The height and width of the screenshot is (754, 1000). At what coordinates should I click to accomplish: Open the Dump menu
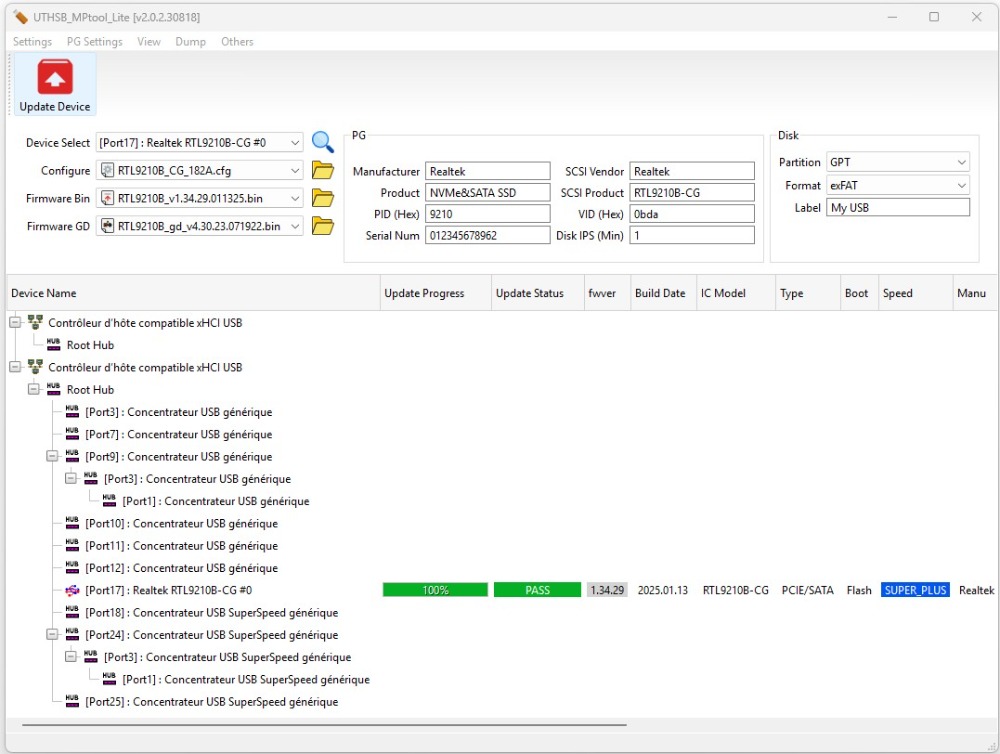click(x=190, y=42)
